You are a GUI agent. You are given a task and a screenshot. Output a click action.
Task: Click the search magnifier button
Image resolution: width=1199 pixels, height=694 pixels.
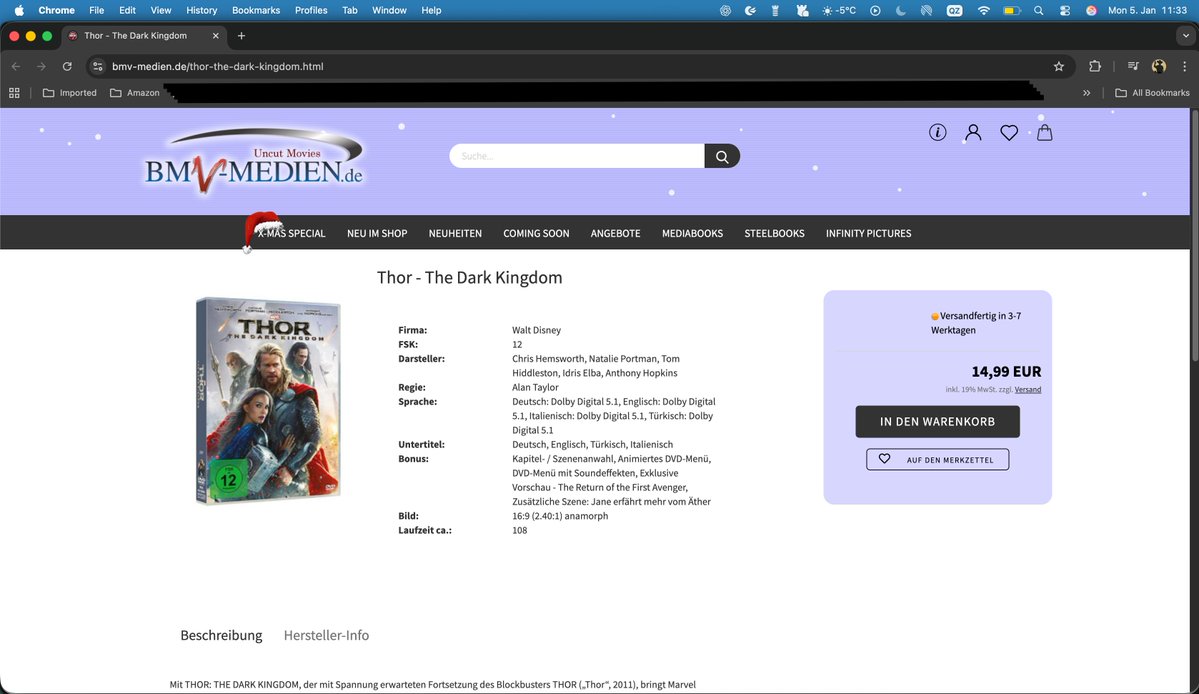pos(722,156)
